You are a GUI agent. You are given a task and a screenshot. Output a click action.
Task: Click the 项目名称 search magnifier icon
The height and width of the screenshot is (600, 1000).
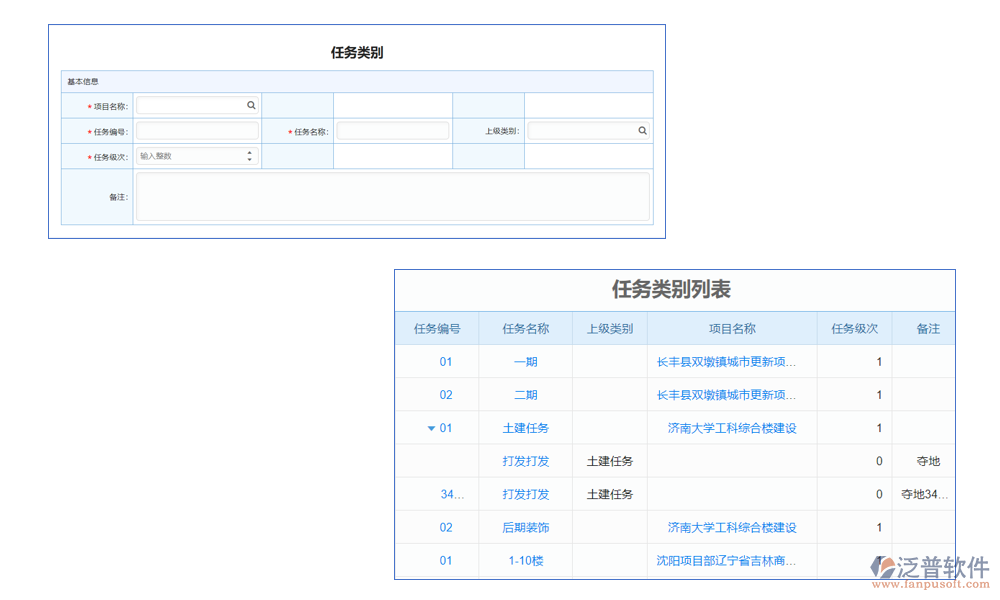250,104
